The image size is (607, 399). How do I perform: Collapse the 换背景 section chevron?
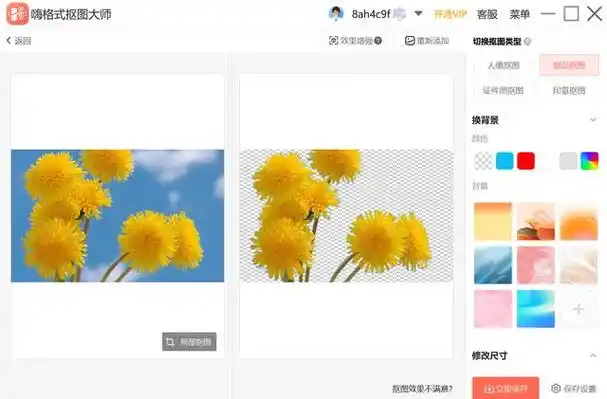pos(593,120)
